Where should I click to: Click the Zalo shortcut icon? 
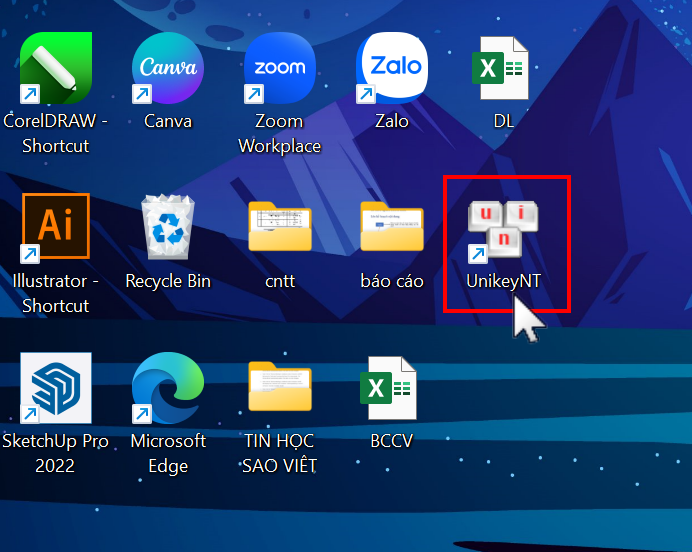tap(392, 68)
